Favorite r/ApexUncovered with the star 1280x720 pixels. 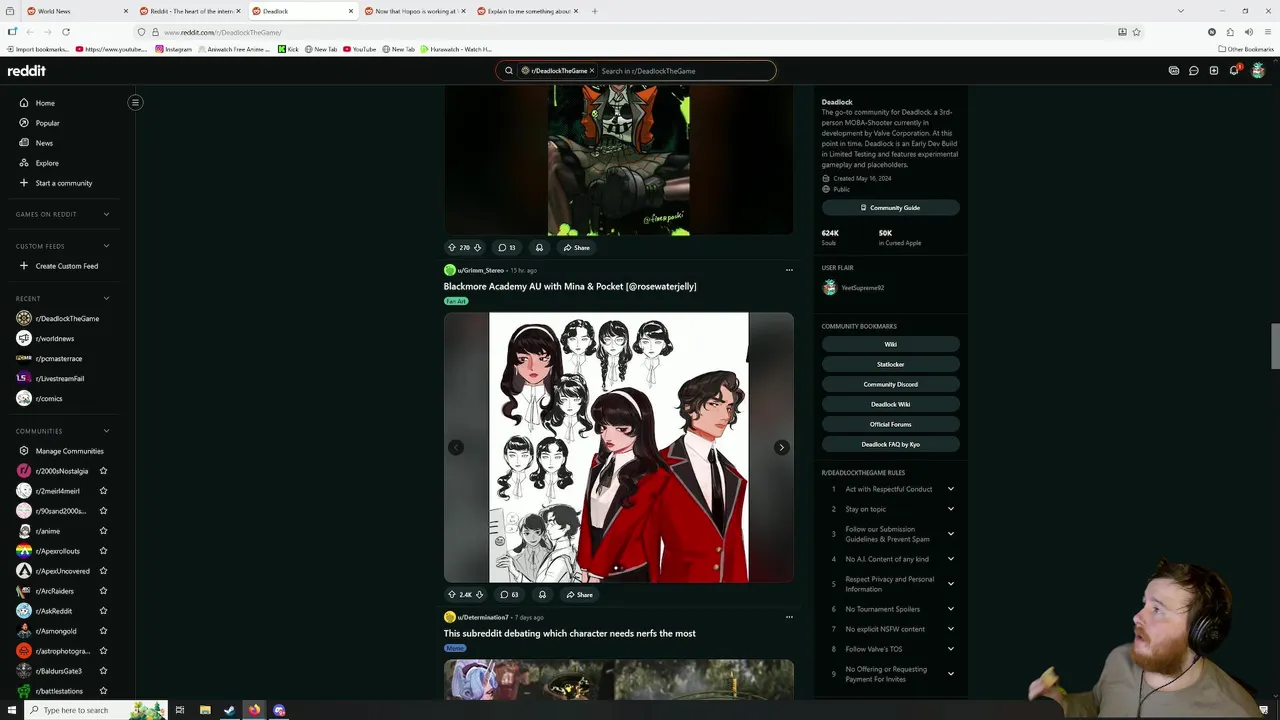point(103,571)
